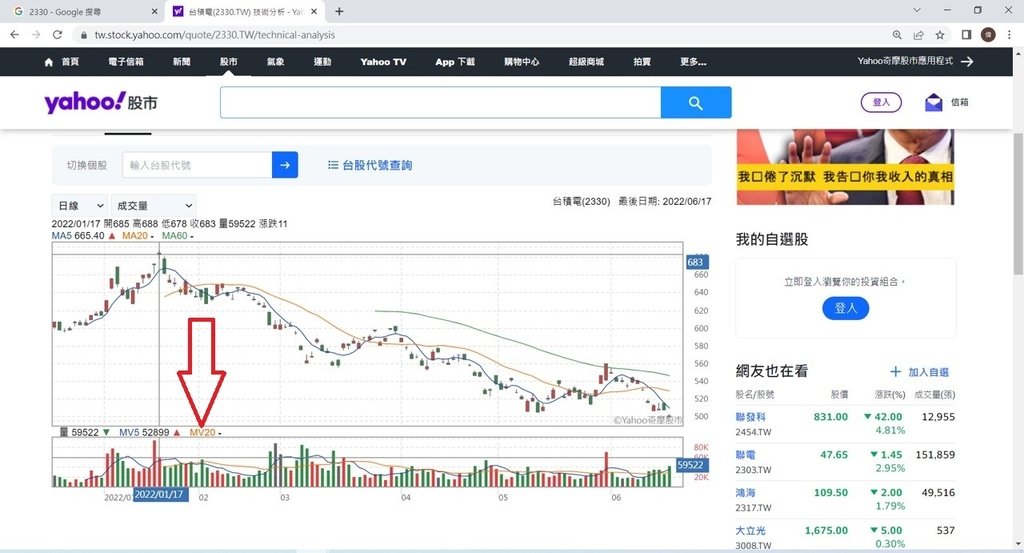Open Chrome profile avatar
Viewport: 1024px width, 553px height.
[988, 35]
